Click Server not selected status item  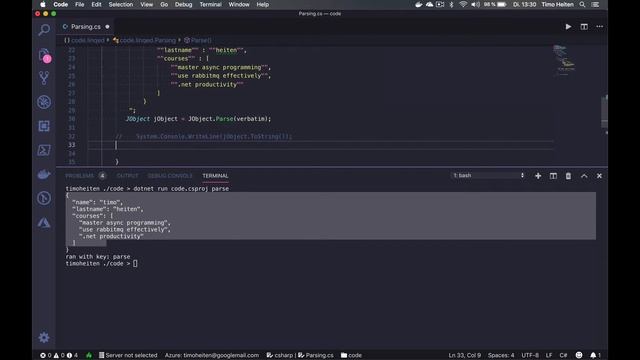[128, 355]
